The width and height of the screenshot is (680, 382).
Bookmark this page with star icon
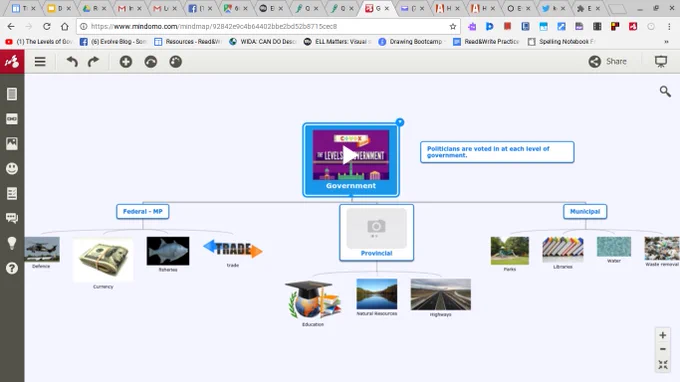tap(453, 26)
